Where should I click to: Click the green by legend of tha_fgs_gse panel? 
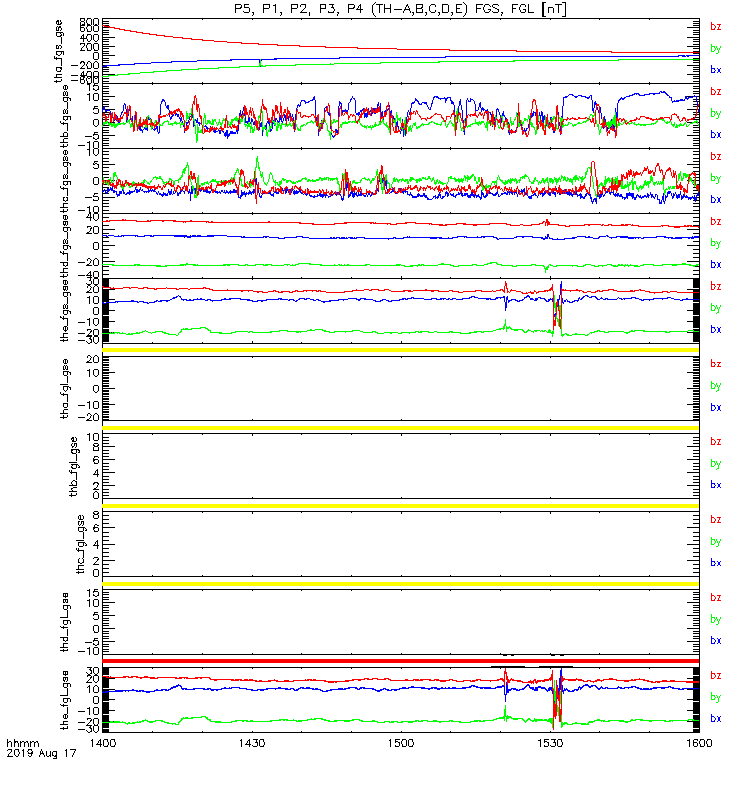(x=716, y=48)
